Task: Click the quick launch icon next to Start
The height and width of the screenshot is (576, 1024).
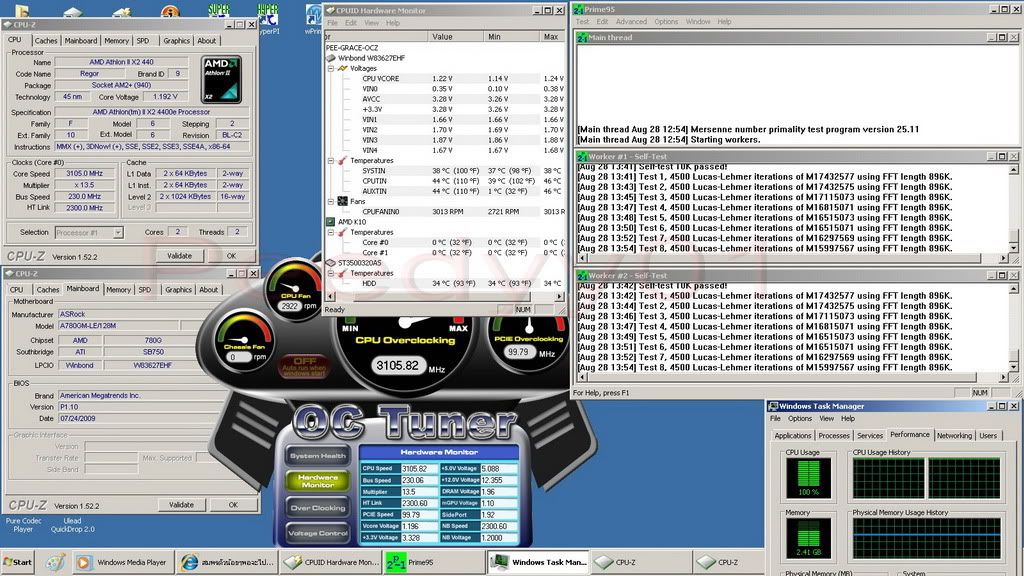Action: (x=55, y=562)
